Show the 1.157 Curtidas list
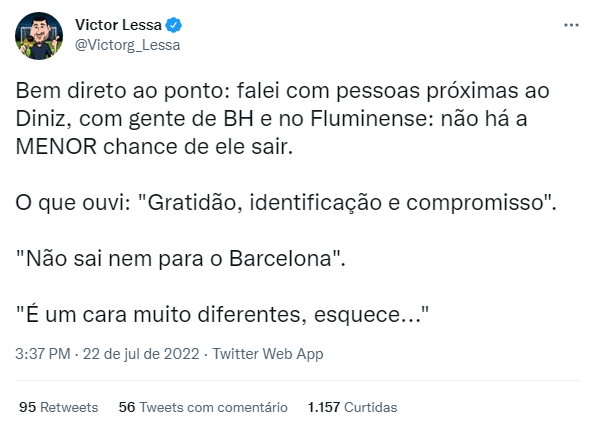 353,407
